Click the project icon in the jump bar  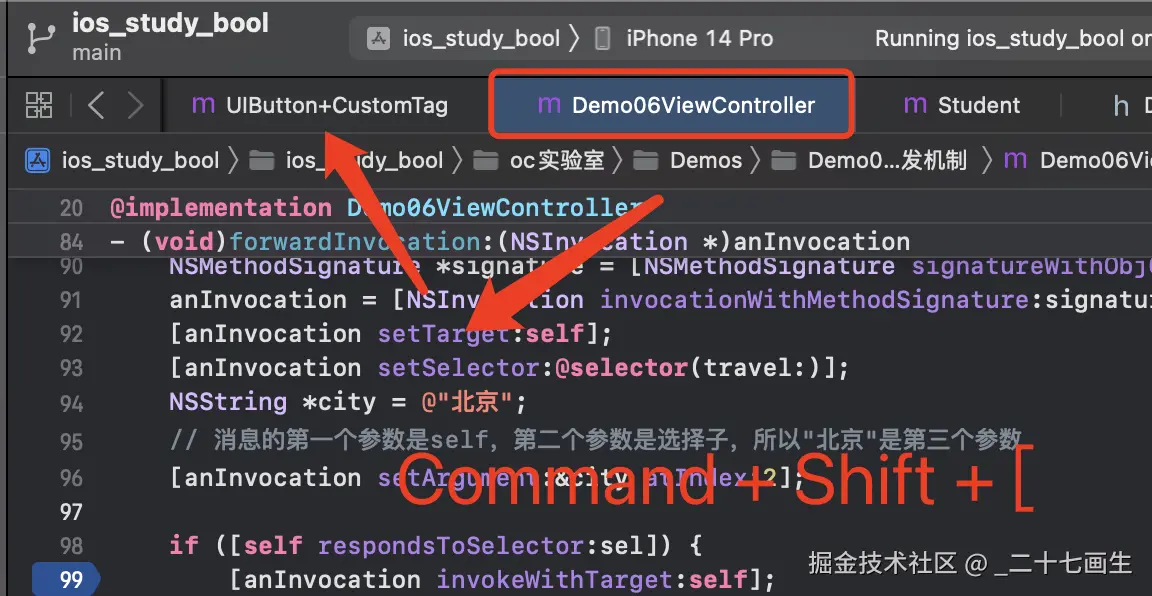click(37, 160)
